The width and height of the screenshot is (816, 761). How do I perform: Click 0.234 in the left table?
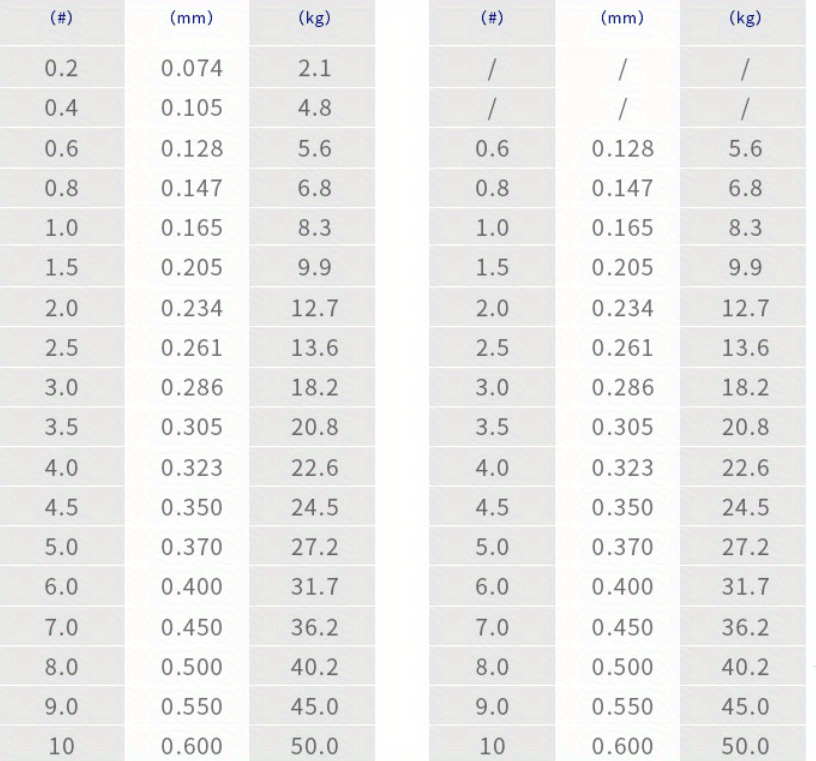tap(192, 308)
